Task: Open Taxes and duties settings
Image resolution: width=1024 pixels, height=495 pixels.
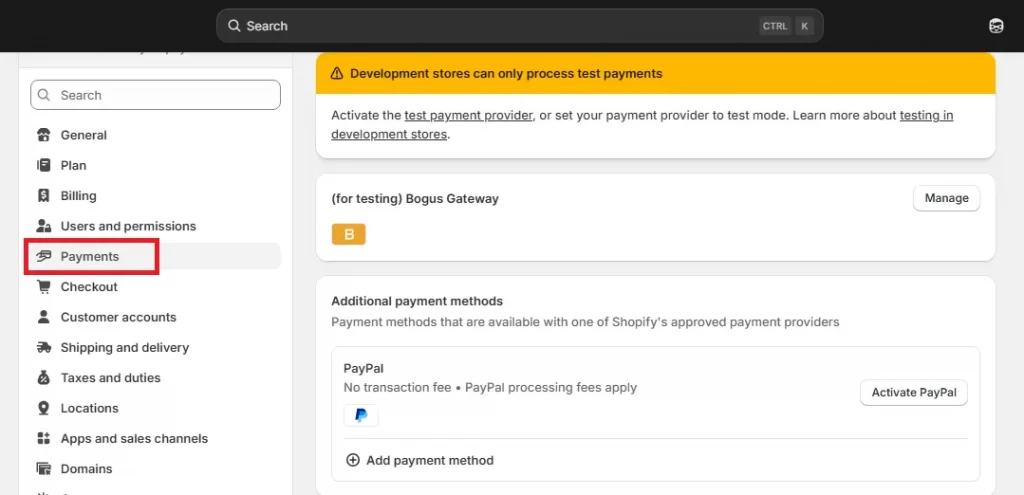Action: (110, 378)
